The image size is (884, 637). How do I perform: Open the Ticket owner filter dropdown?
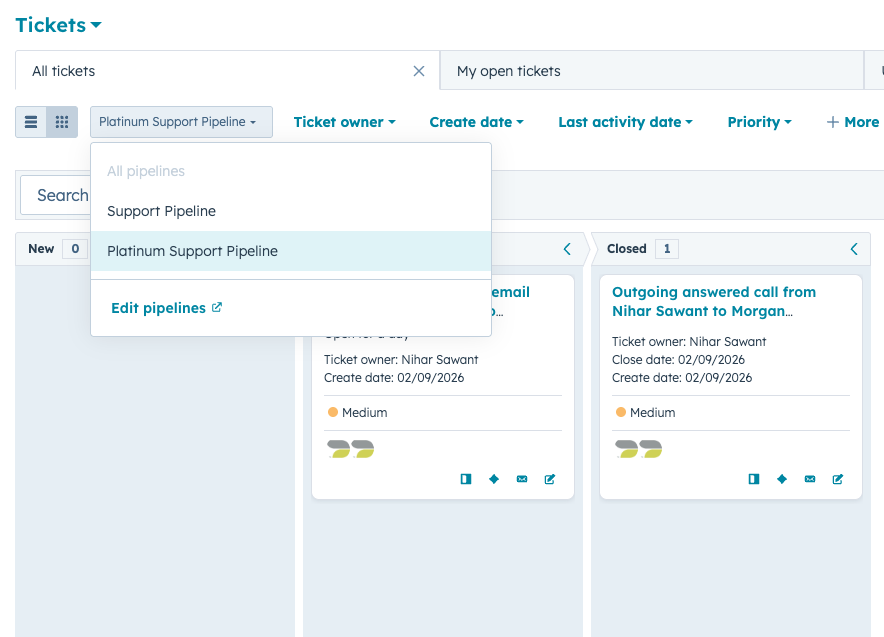pos(344,122)
